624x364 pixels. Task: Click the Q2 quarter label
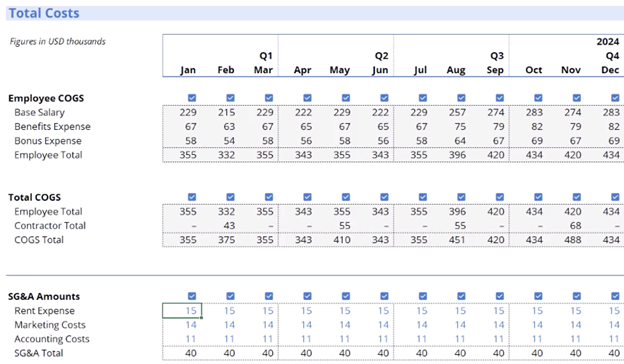pyautogui.click(x=381, y=56)
